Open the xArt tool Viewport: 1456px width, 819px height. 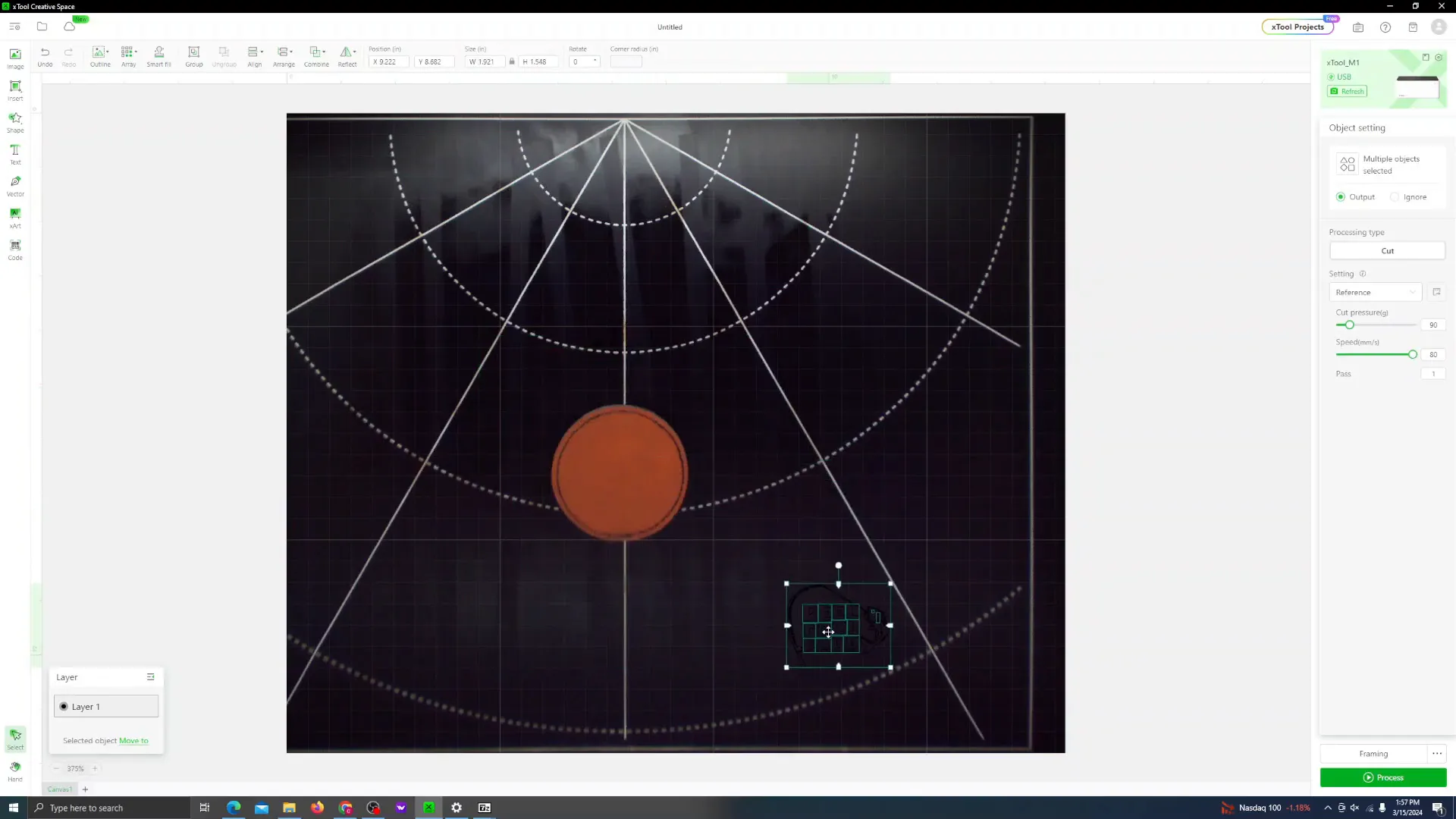[15, 217]
